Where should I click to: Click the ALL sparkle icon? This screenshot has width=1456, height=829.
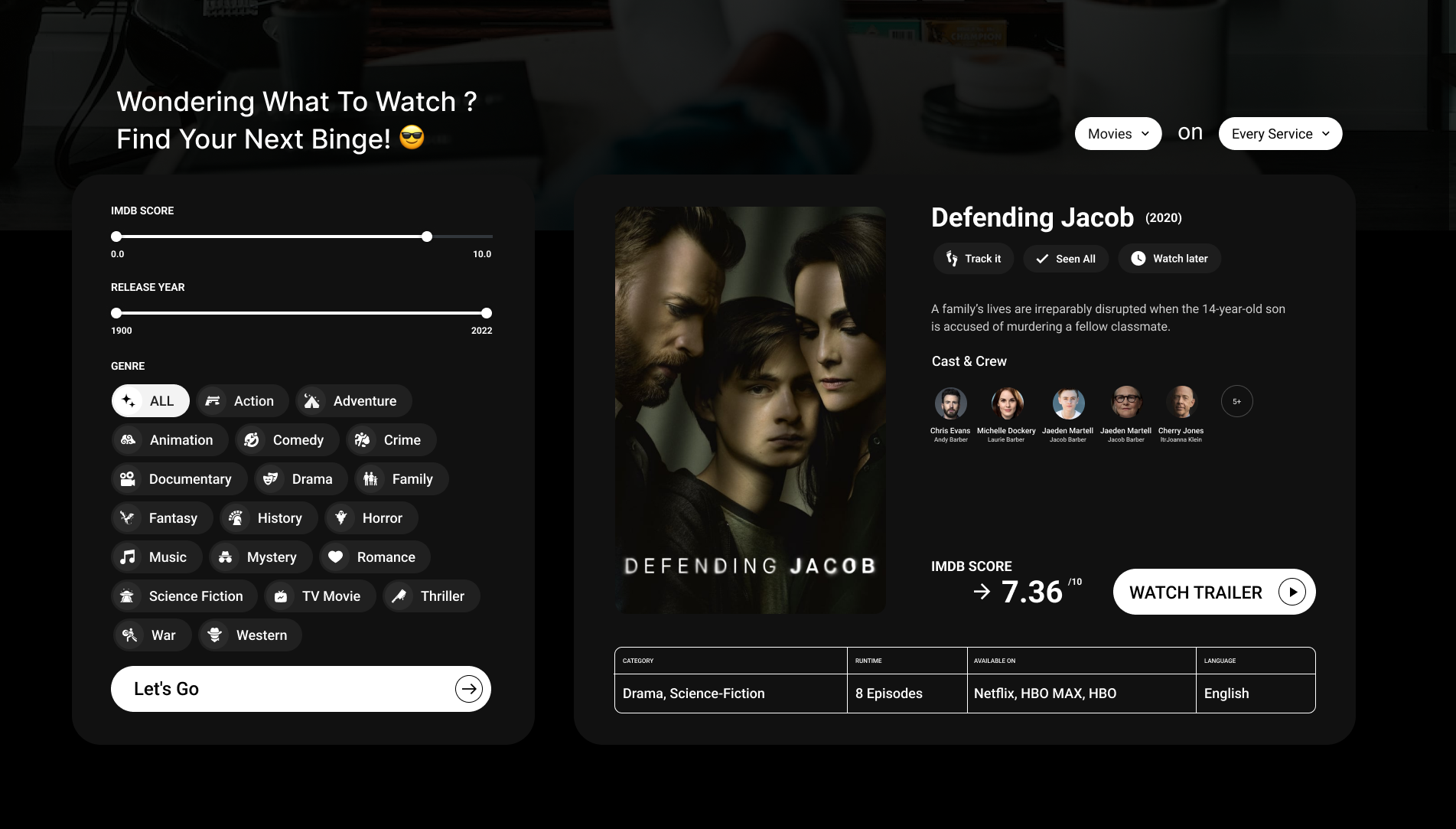[128, 401]
